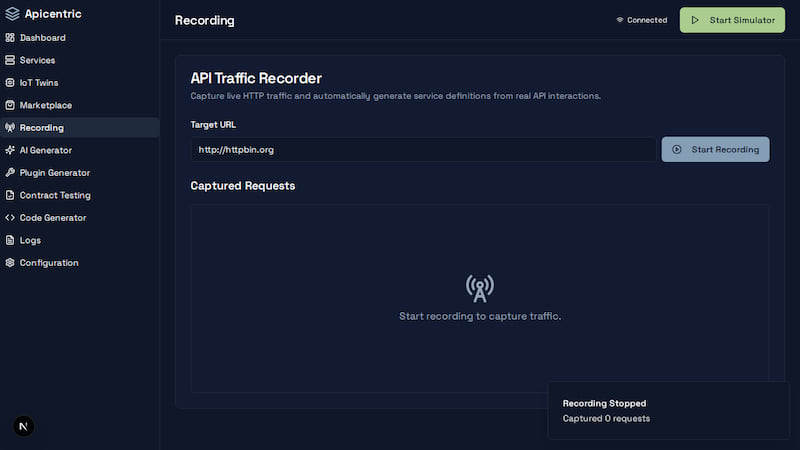The height and width of the screenshot is (450, 800).
Task: Click the Apicentric brand name
Action: point(53,14)
